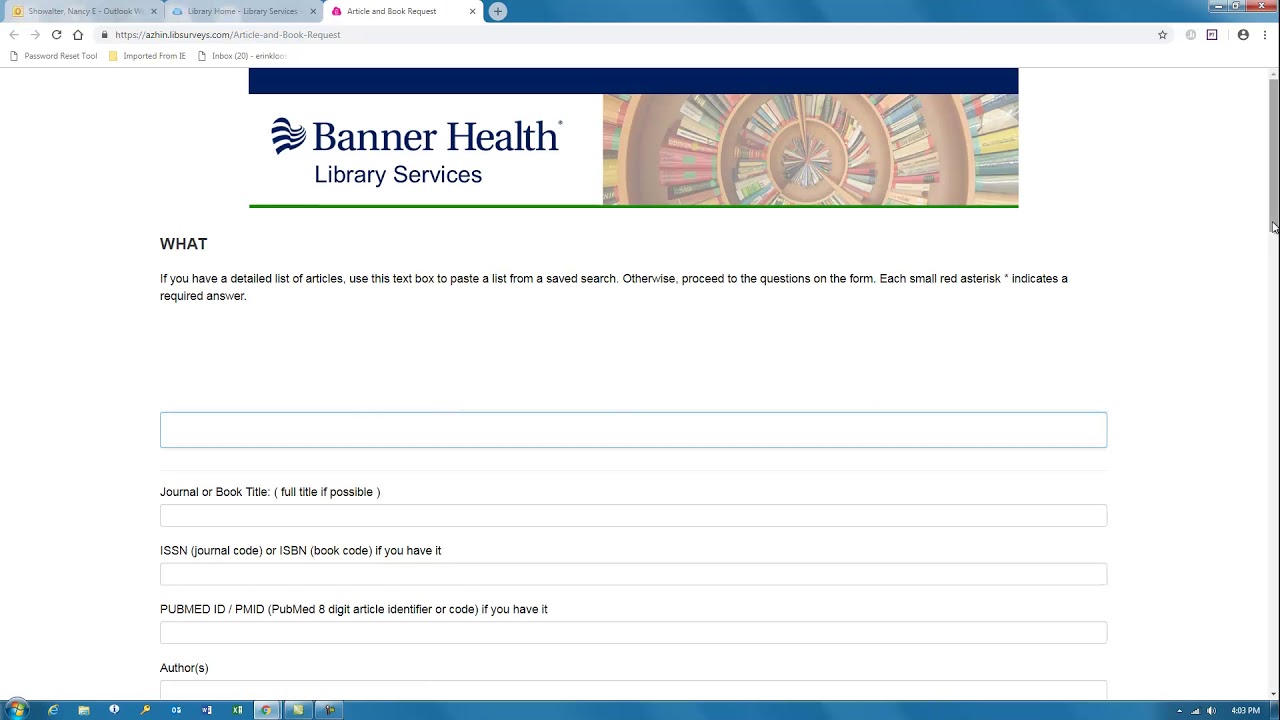Click the 4:03 PM taskbar clock

click(x=1245, y=711)
